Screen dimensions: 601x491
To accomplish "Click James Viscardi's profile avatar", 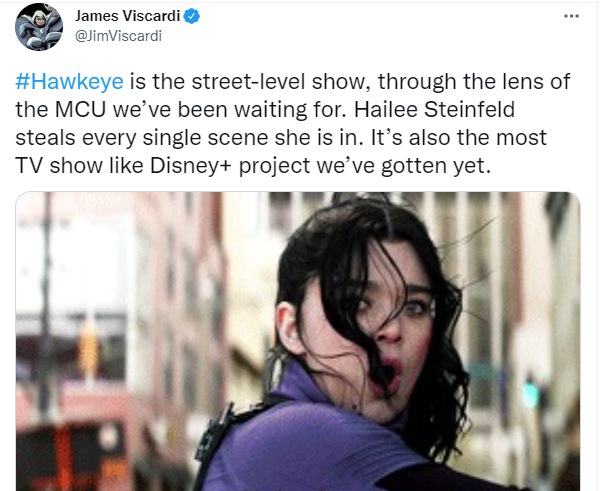I will point(39,27).
